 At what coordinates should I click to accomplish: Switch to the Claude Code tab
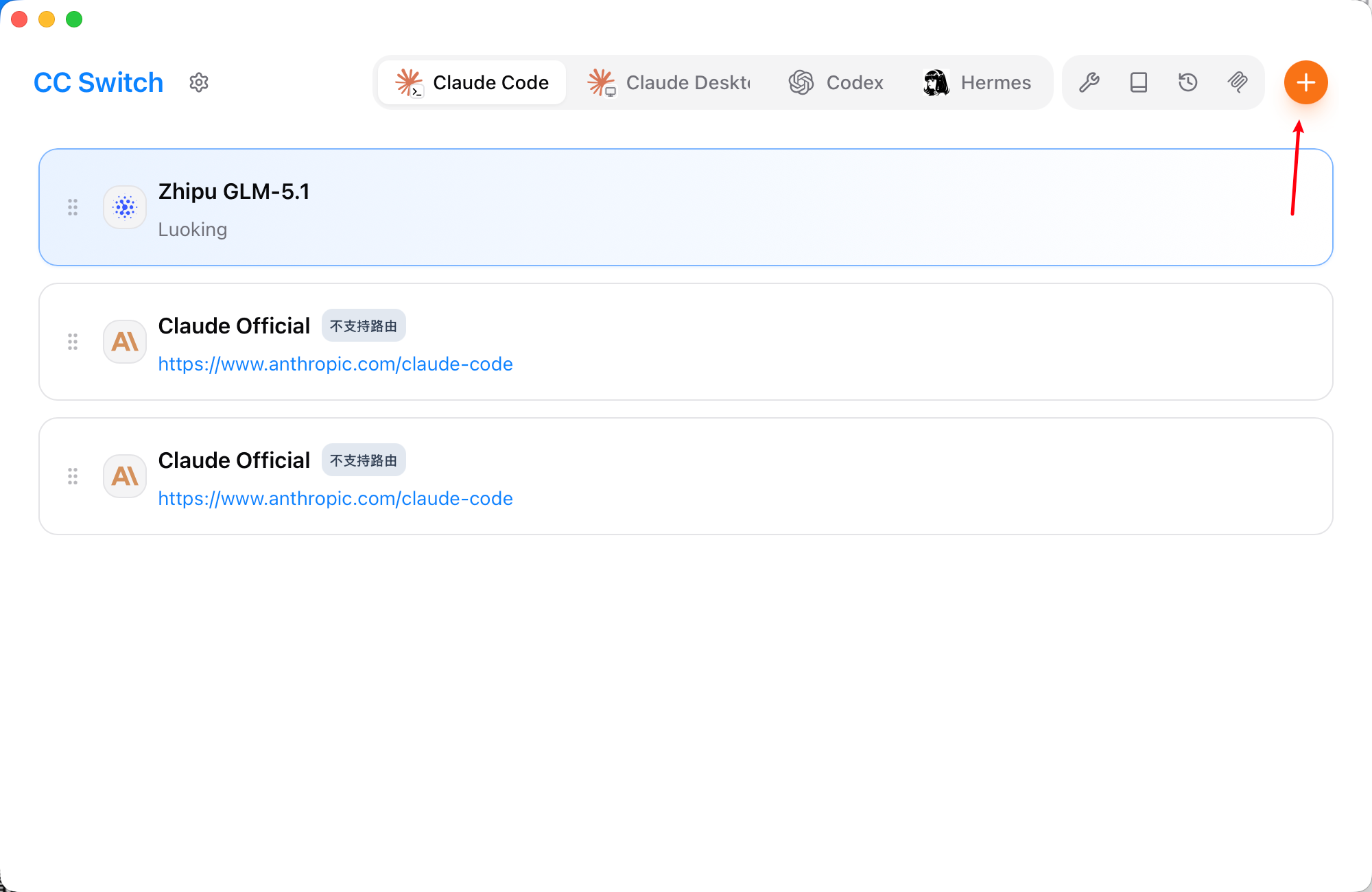pos(472,82)
